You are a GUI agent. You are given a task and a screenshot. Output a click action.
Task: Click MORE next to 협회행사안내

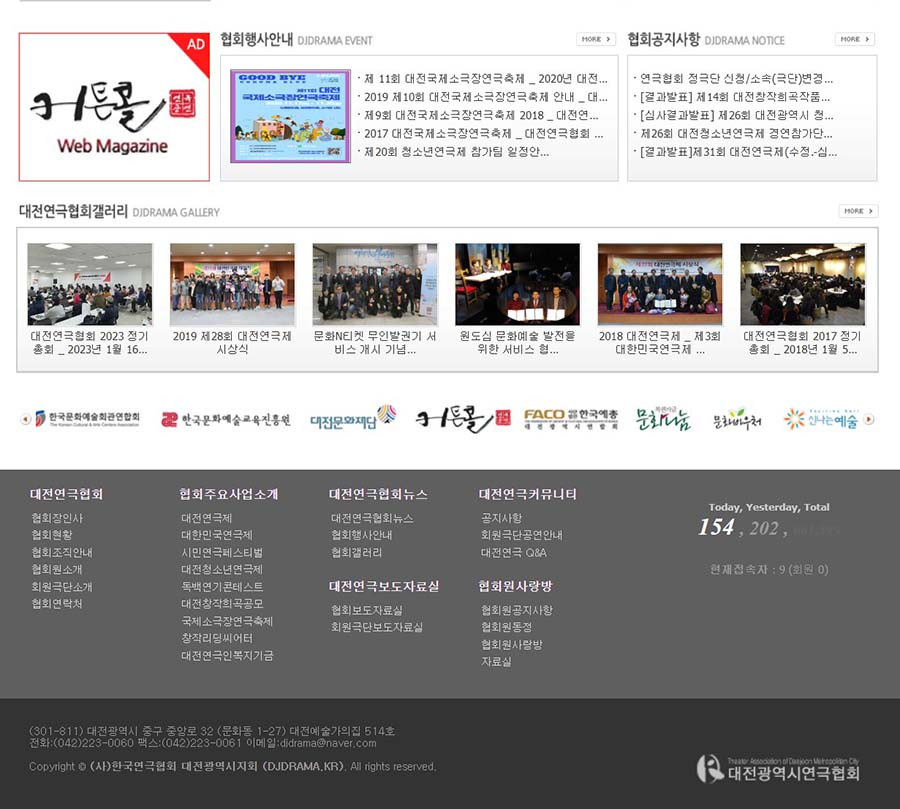596,39
